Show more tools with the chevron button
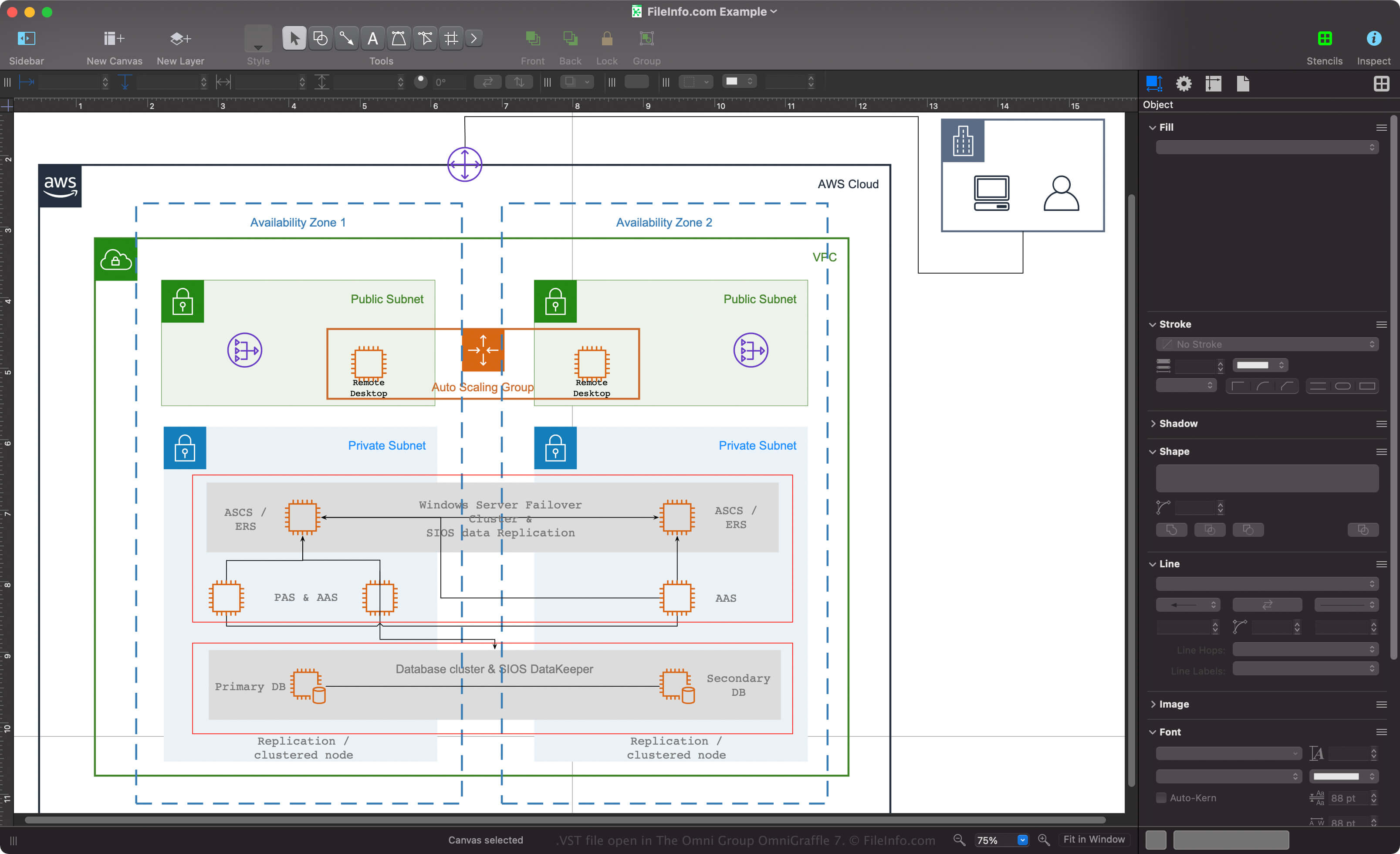 coord(474,39)
